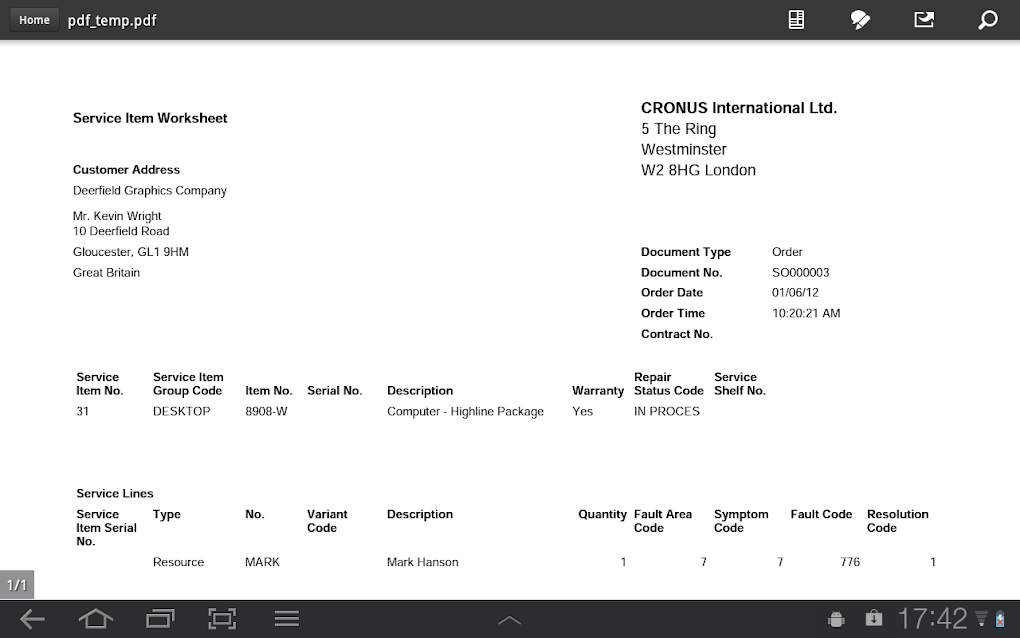Select warranty value Yes
The image size is (1020, 638).
point(582,412)
